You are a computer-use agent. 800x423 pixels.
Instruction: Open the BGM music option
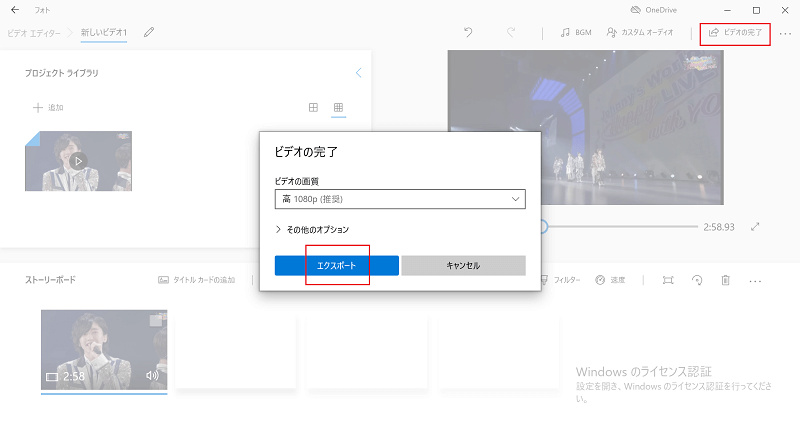(x=576, y=32)
